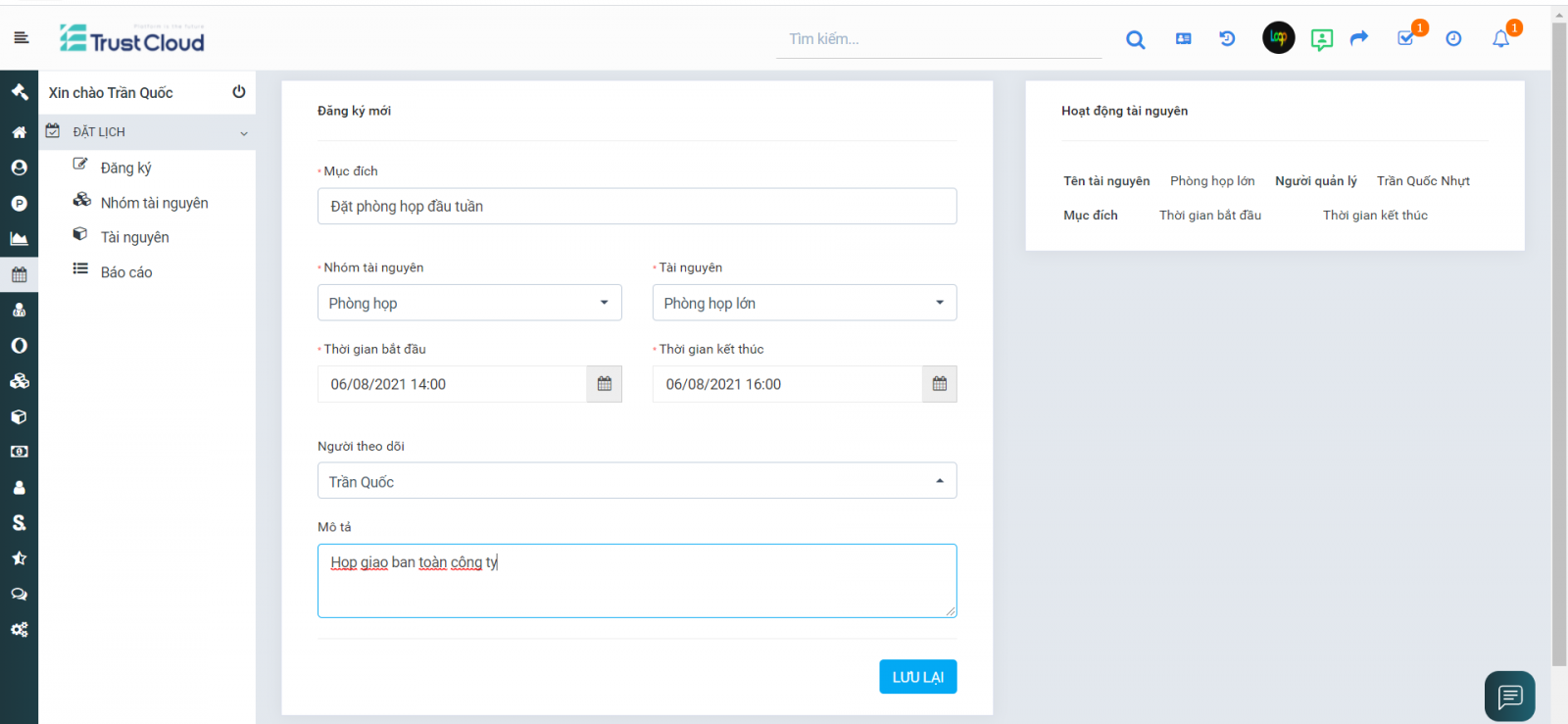The image size is (1568, 724).
Task: Click the power logout icon
Action: point(238,92)
